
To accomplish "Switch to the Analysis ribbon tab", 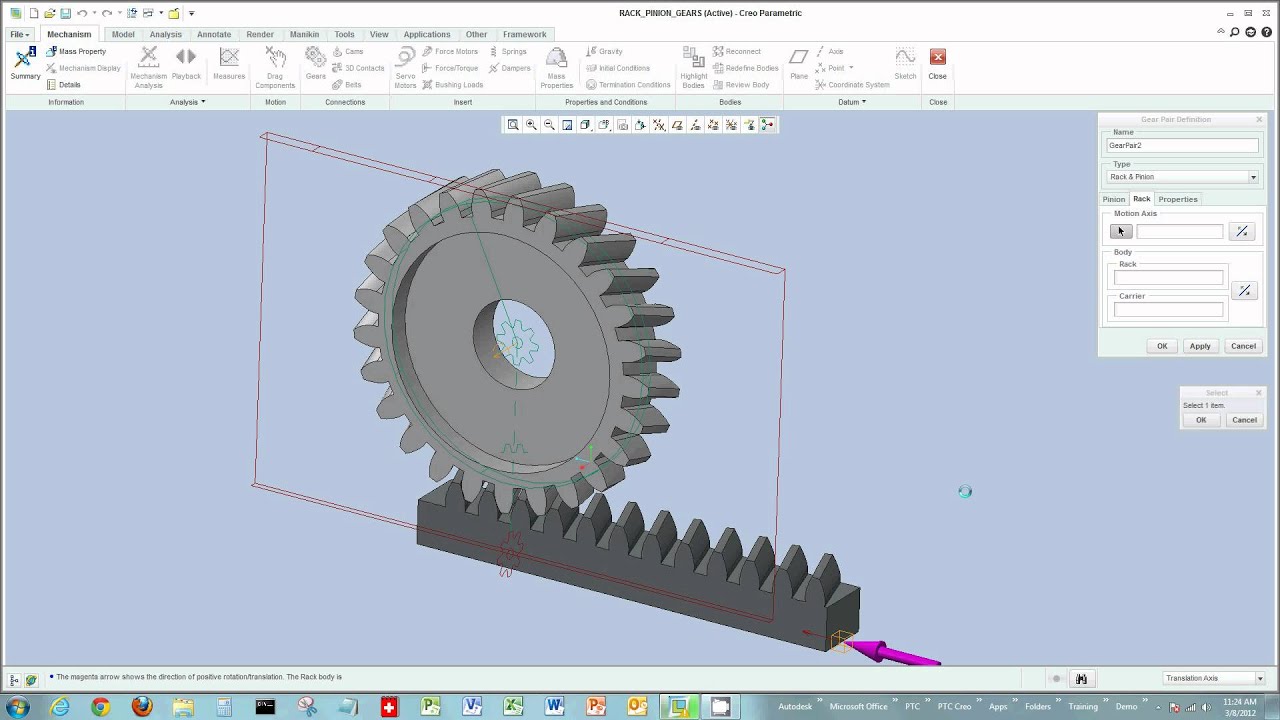I will pos(166,34).
